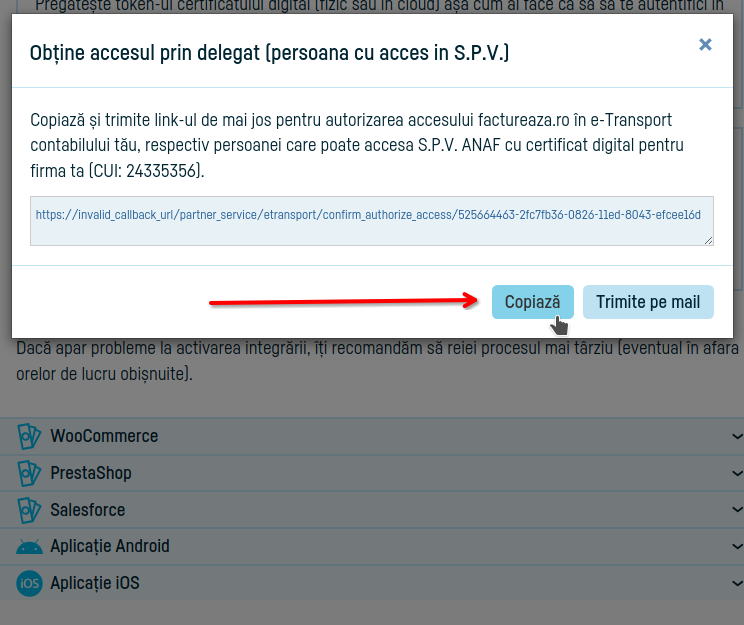Image resolution: width=744 pixels, height=625 pixels.
Task: Click the round iOS icon
Action: pyautogui.click(x=28, y=583)
